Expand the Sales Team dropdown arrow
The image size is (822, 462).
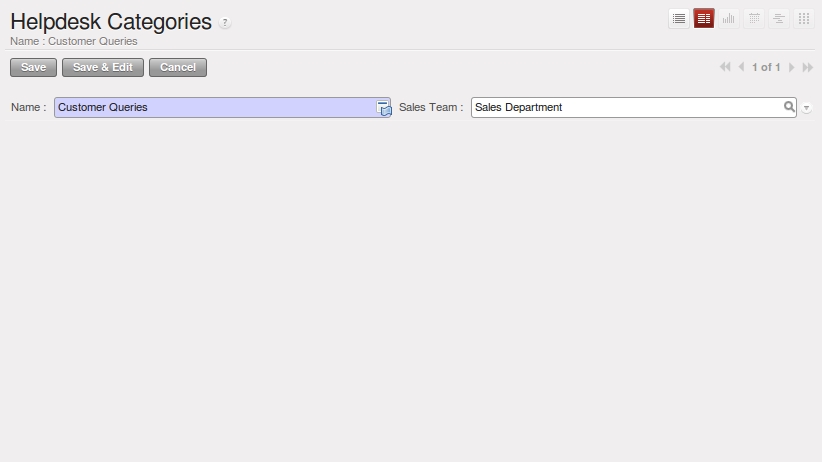pos(807,108)
